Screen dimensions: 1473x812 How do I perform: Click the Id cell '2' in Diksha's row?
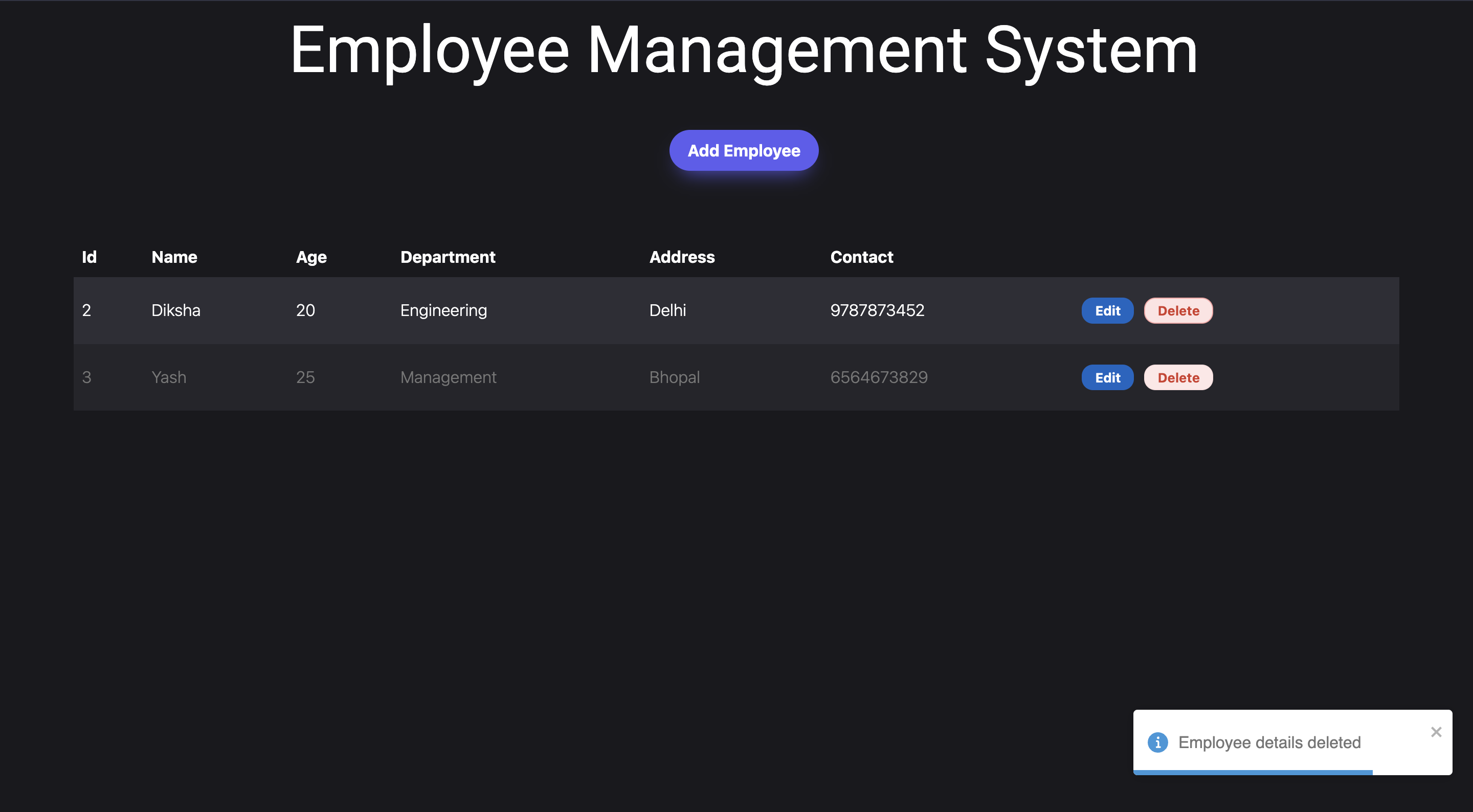click(x=86, y=310)
